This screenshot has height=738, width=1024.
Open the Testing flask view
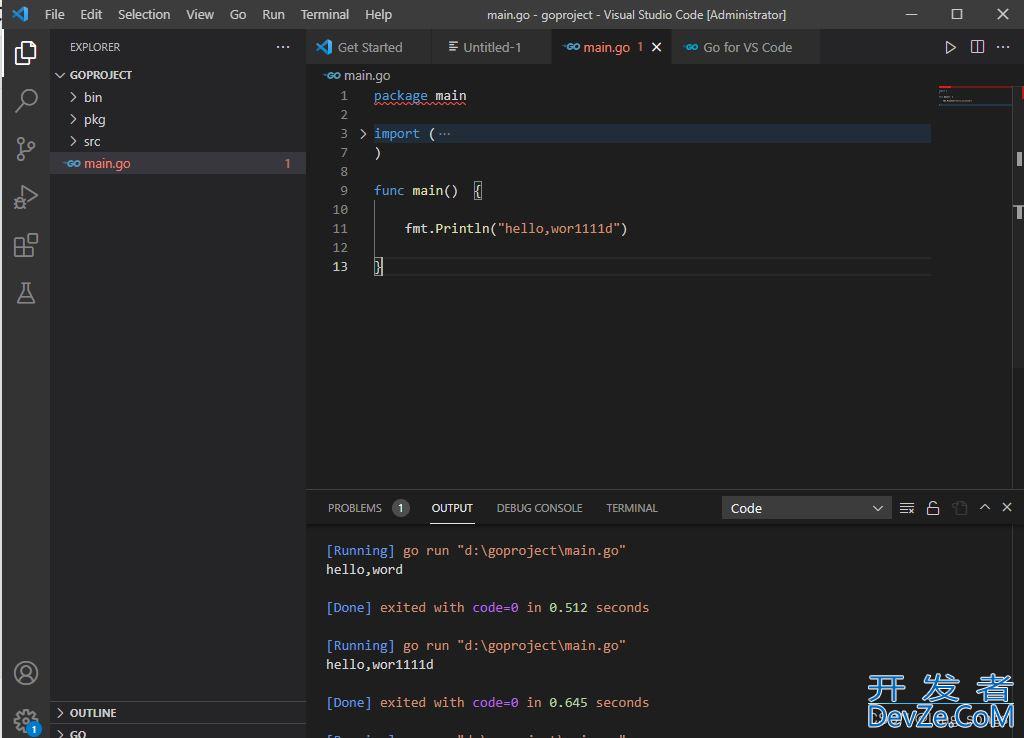tap(25, 293)
